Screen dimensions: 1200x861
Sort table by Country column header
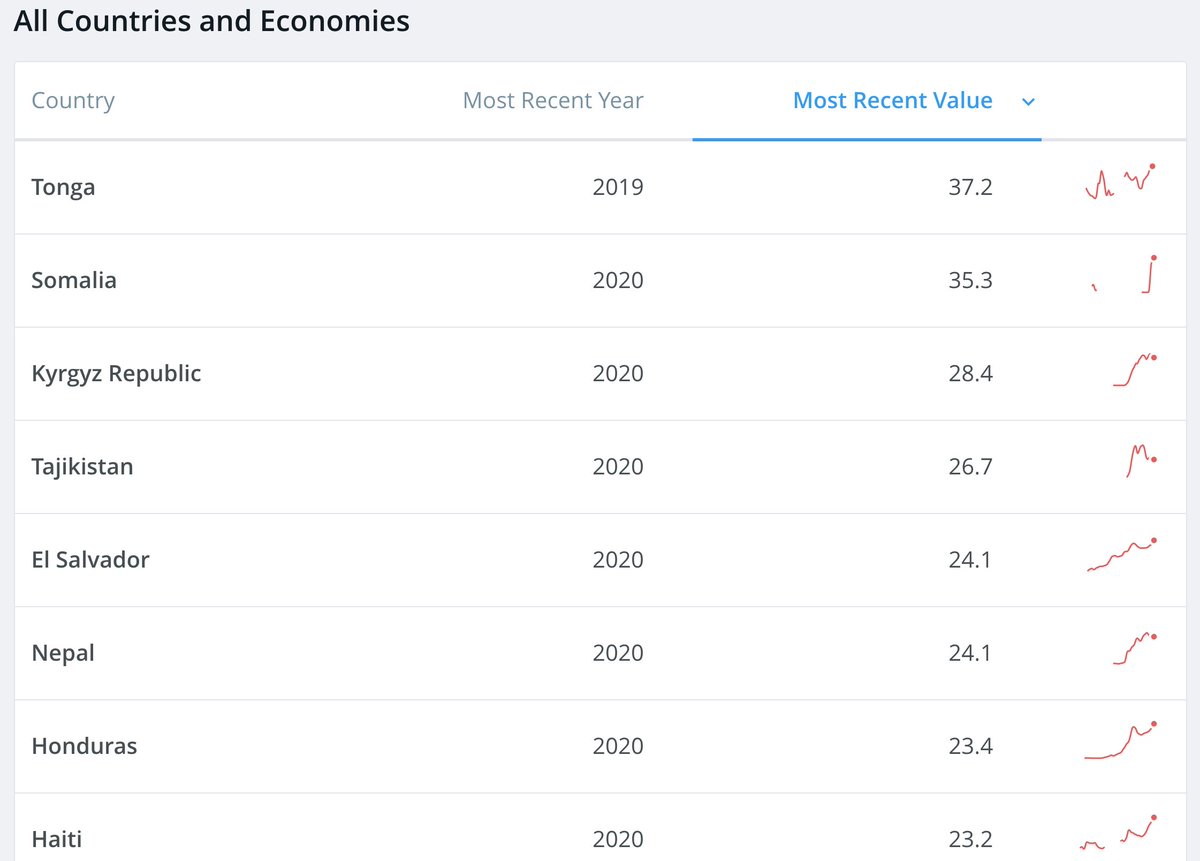(x=73, y=101)
